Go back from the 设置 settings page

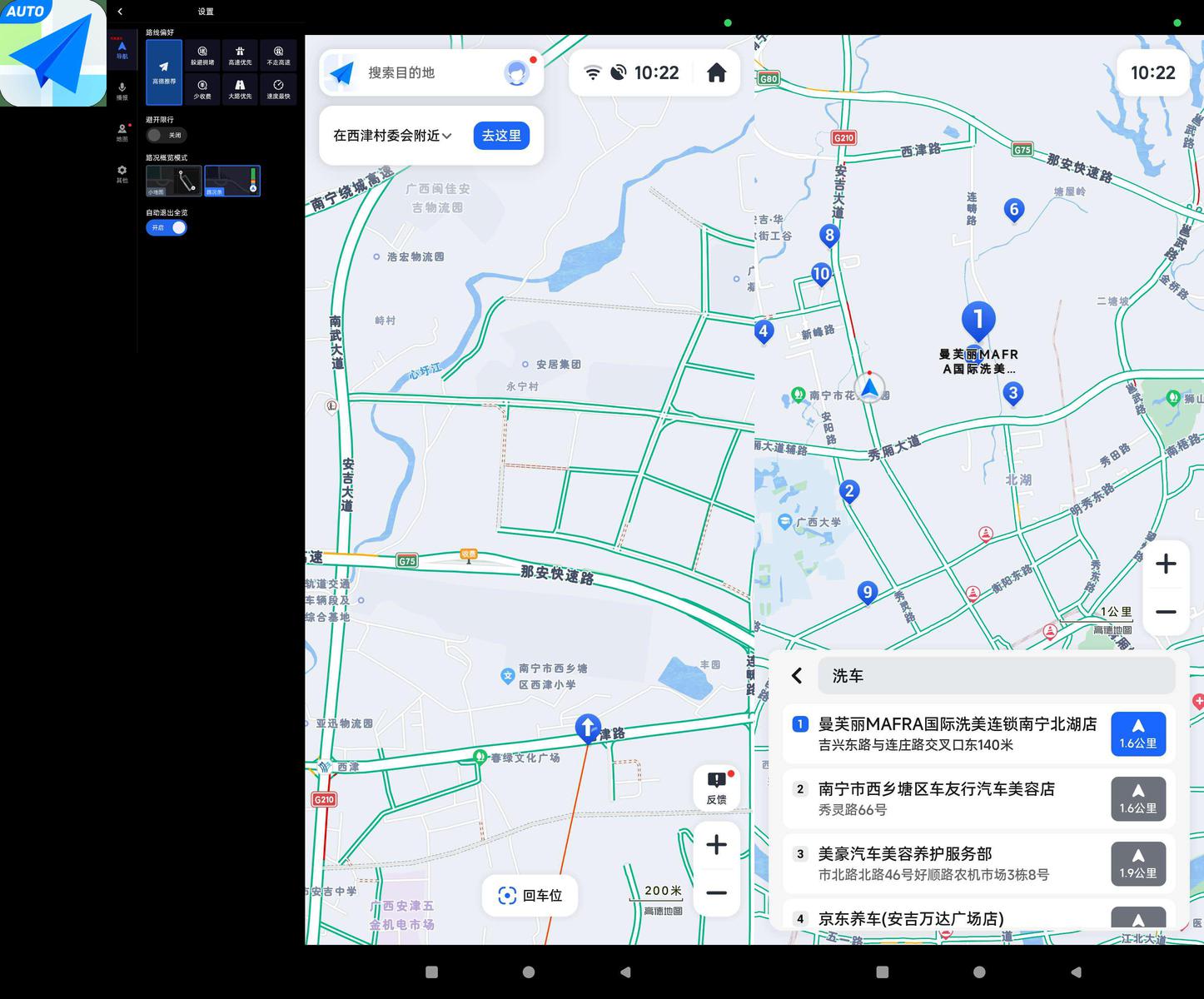120,12
